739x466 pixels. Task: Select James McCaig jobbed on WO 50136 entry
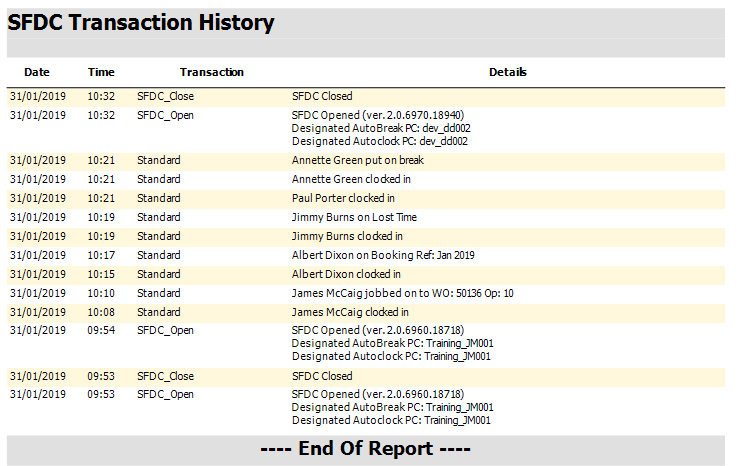[x=402, y=293]
